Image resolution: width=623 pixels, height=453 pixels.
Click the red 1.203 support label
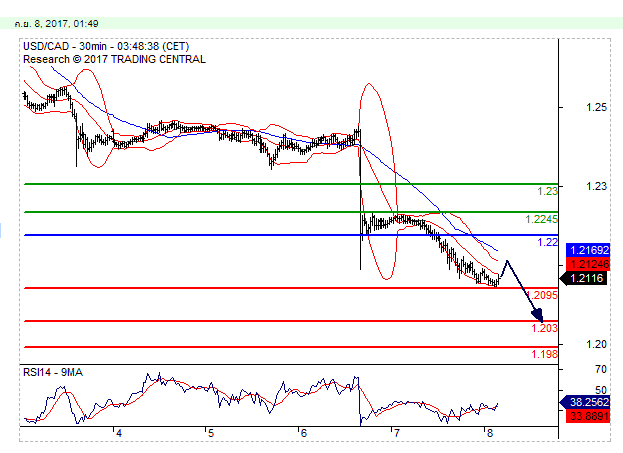545,328
